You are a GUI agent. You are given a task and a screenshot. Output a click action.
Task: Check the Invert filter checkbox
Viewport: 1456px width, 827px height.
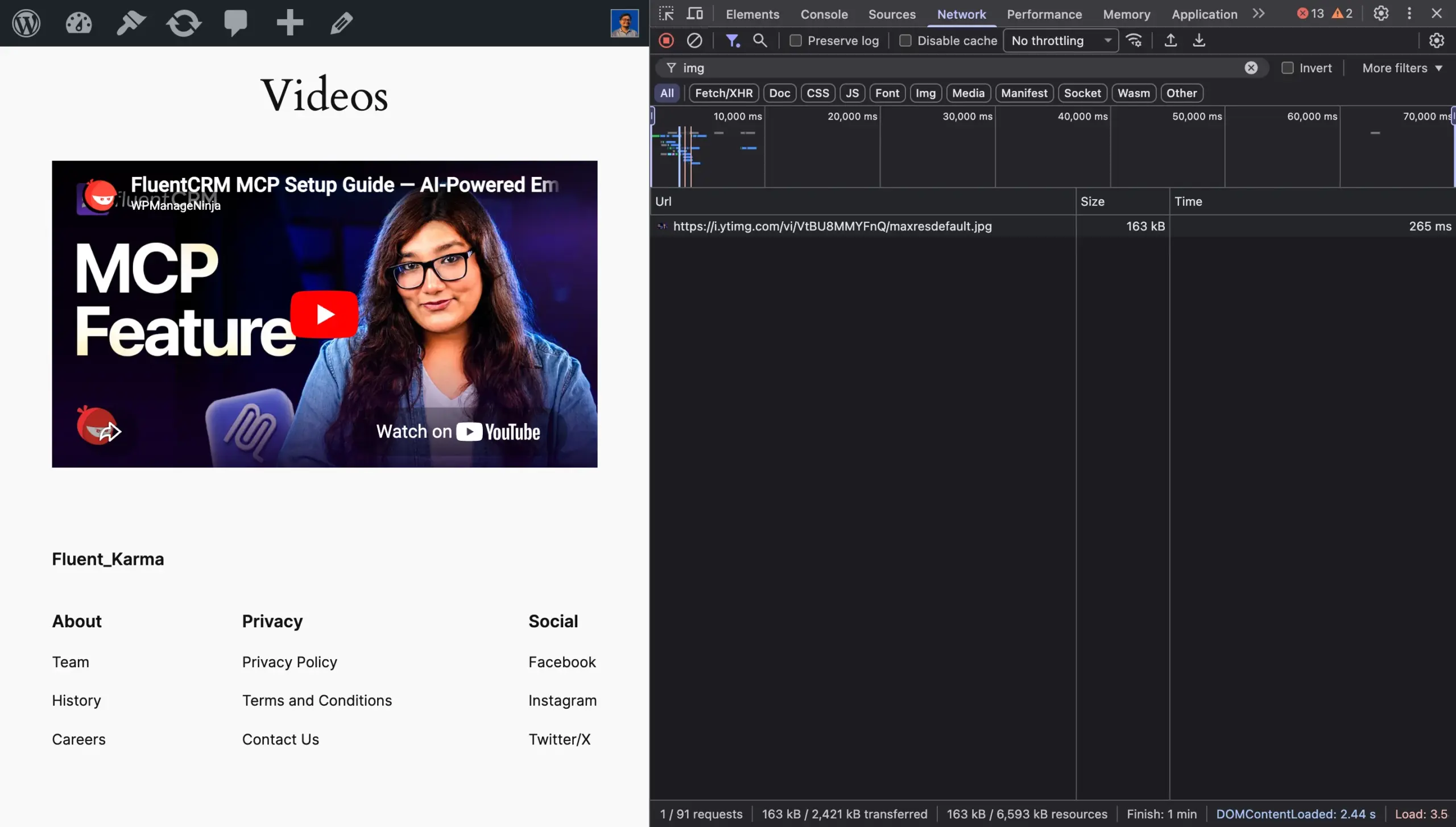click(1288, 68)
